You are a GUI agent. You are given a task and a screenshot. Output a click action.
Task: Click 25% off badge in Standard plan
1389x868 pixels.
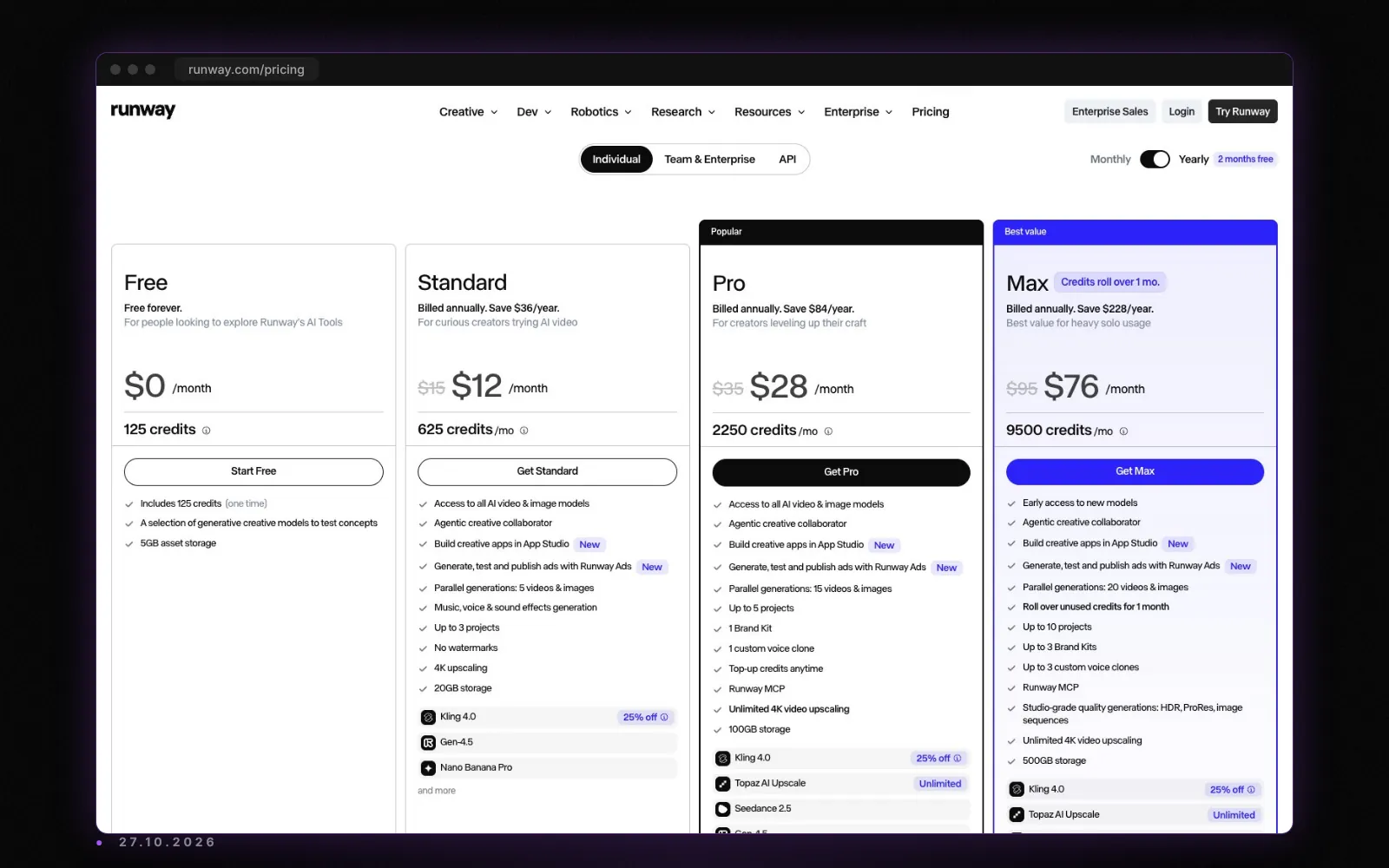(x=645, y=717)
